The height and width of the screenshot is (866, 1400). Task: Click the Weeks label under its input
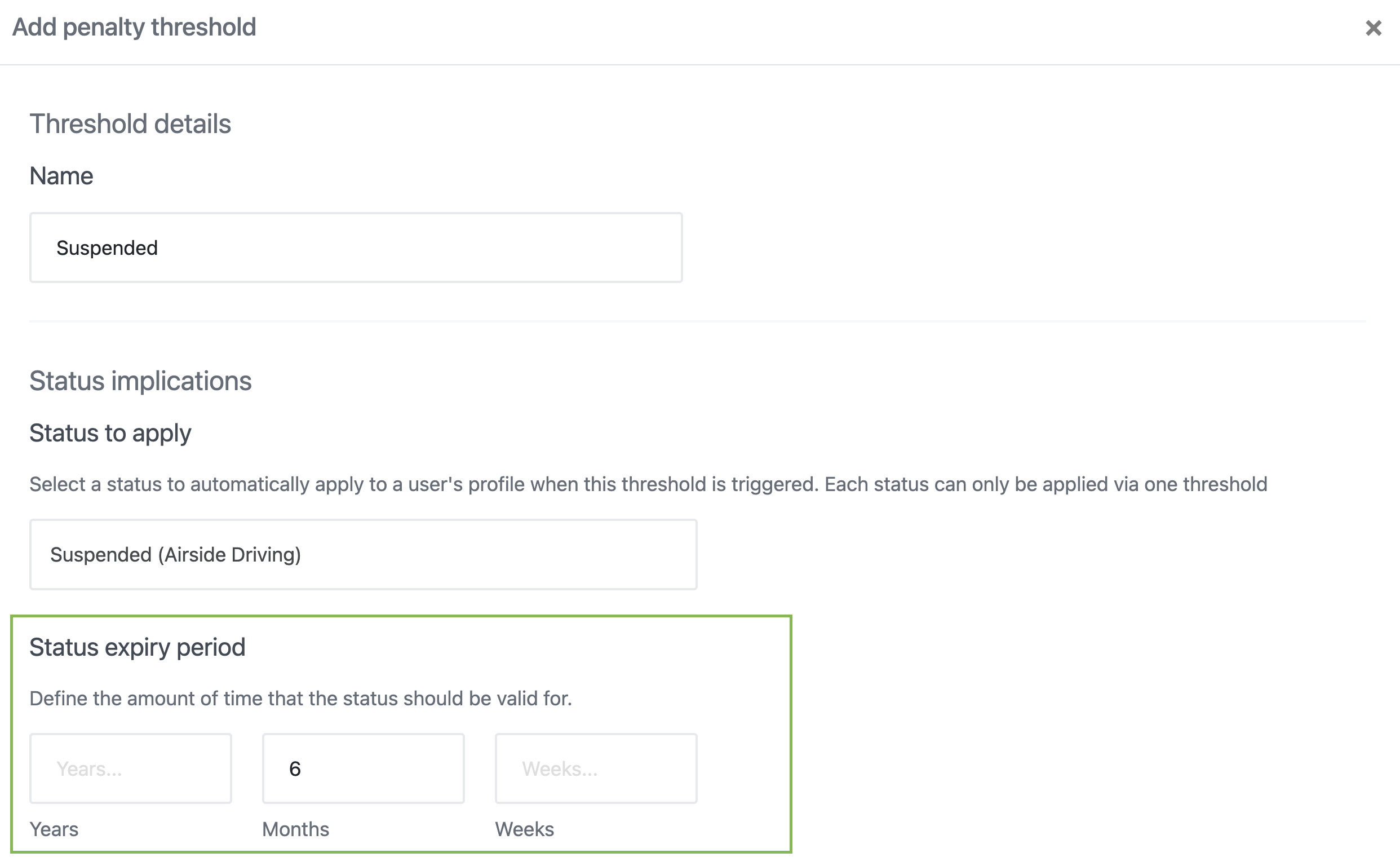click(x=524, y=828)
